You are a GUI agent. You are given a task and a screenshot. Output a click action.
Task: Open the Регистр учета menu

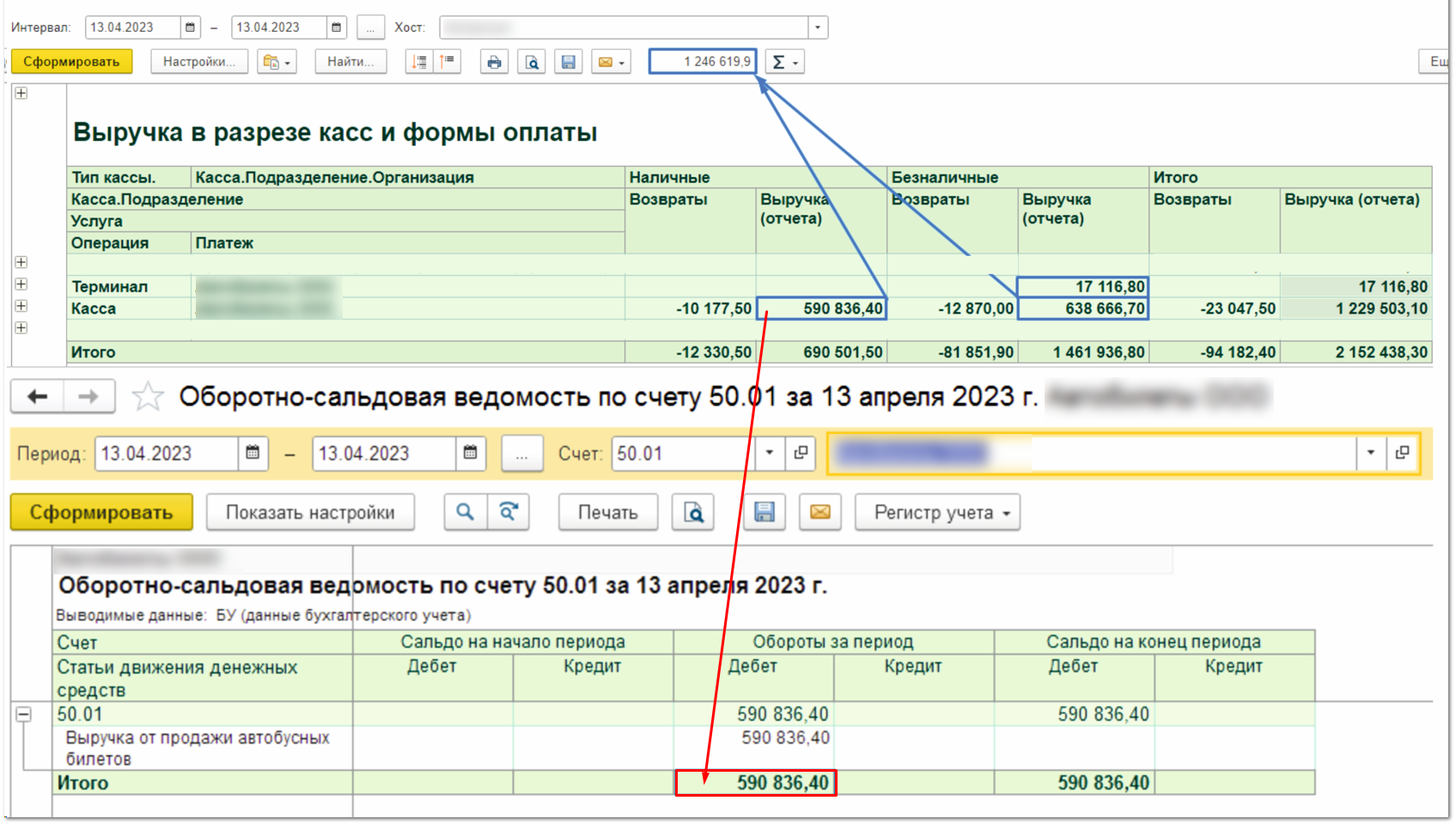937,512
